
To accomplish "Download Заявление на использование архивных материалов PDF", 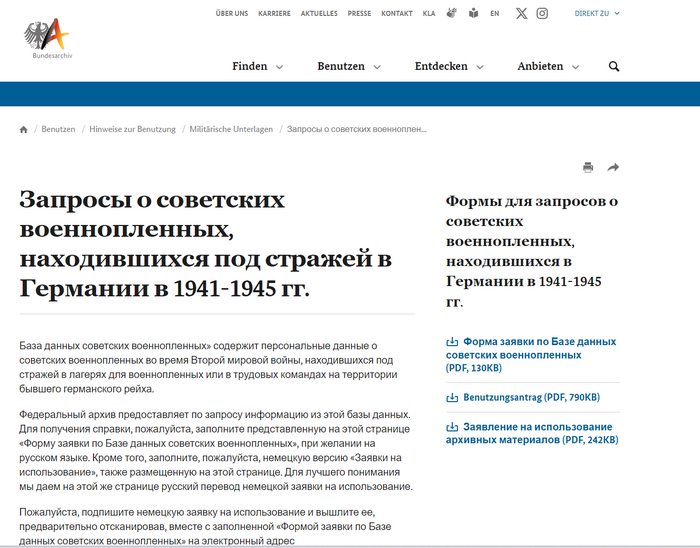I will [532, 433].
